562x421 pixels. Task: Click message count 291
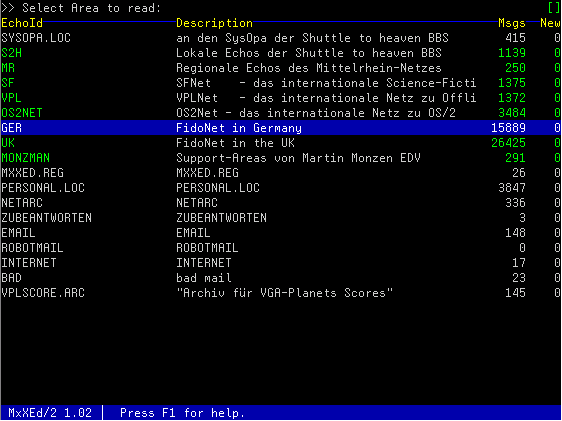pos(515,158)
